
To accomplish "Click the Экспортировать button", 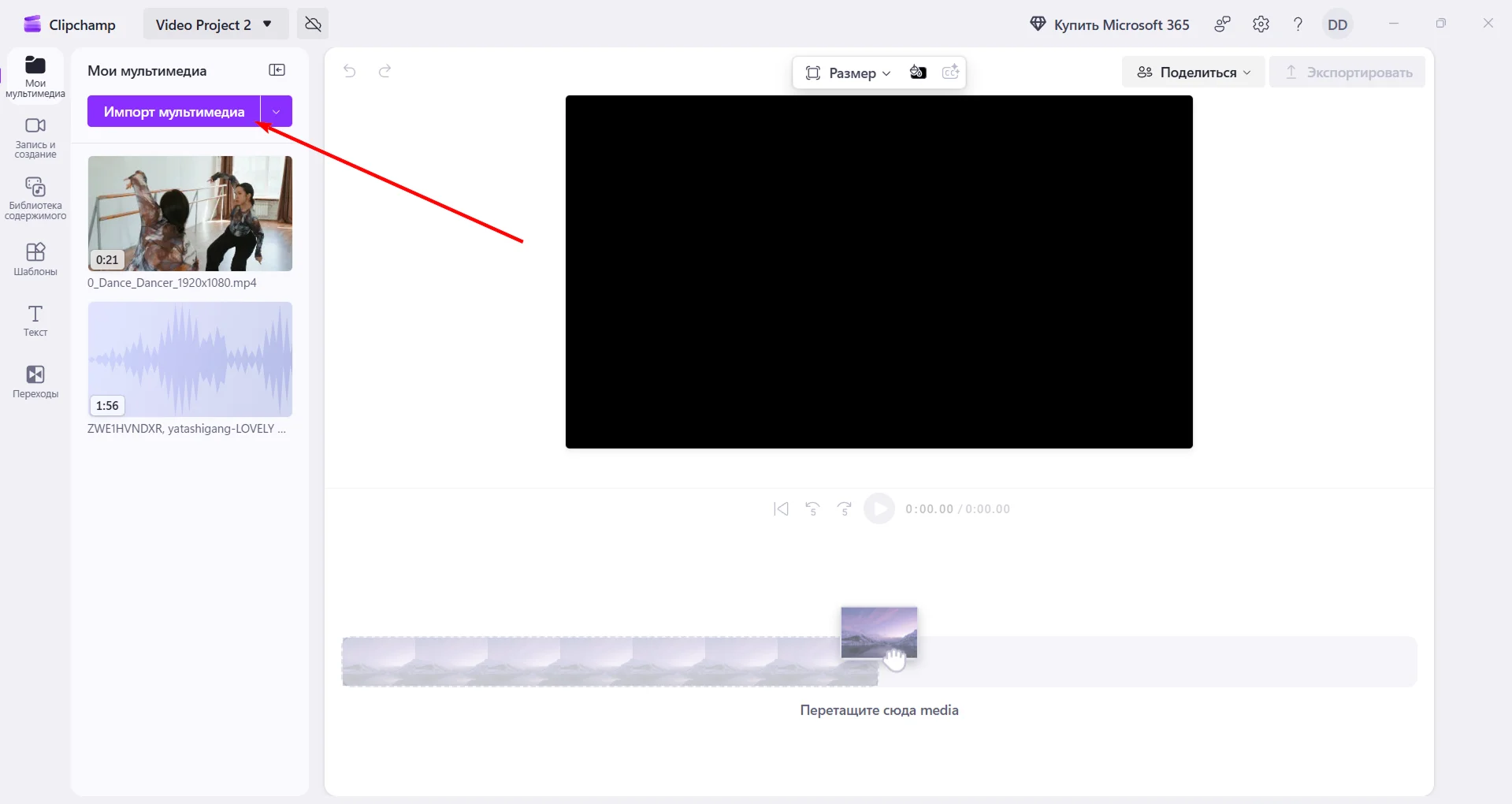I will (x=1347, y=72).
